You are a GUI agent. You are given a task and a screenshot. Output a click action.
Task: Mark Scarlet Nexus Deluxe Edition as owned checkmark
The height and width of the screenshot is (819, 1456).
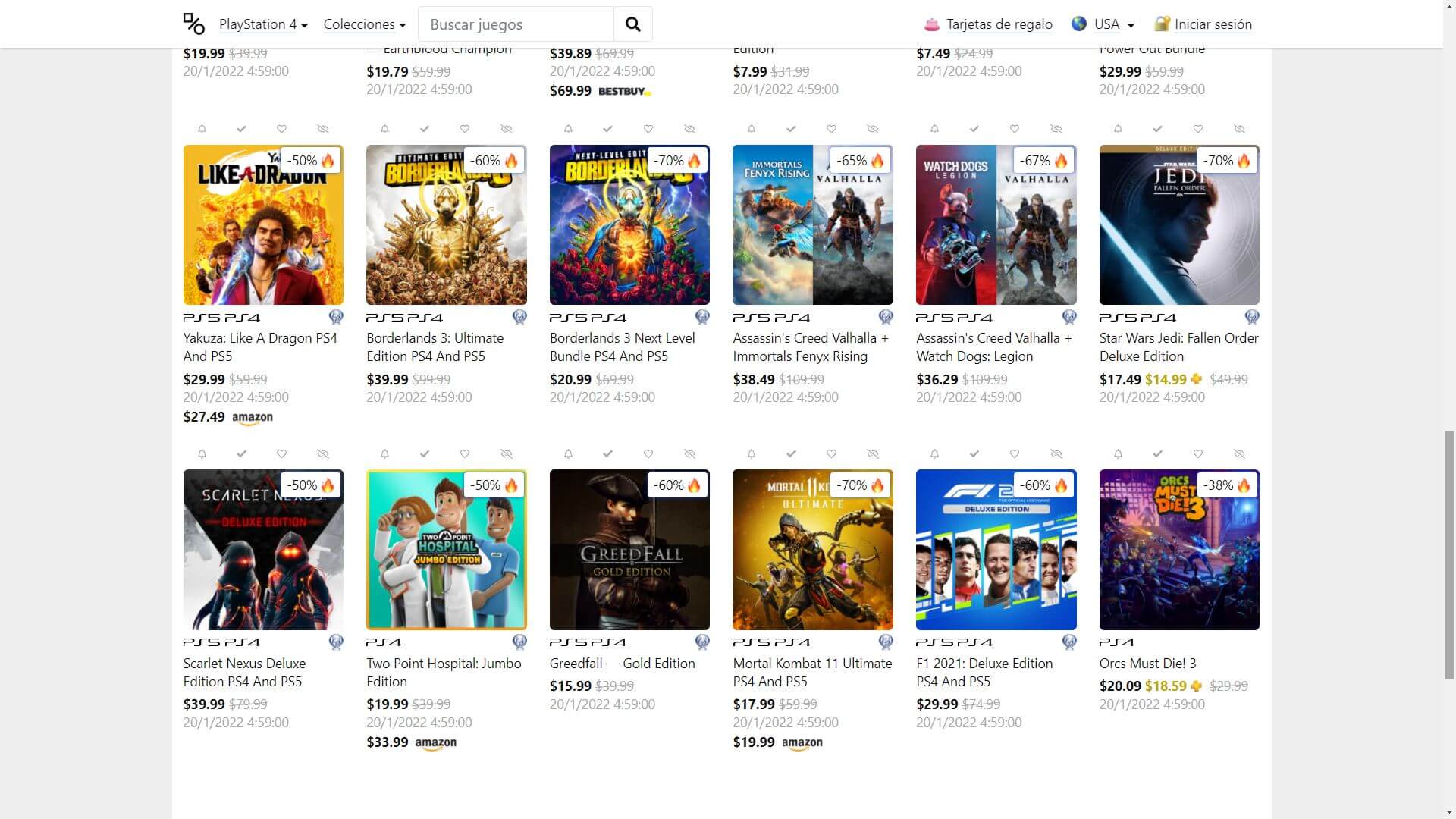(x=241, y=454)
